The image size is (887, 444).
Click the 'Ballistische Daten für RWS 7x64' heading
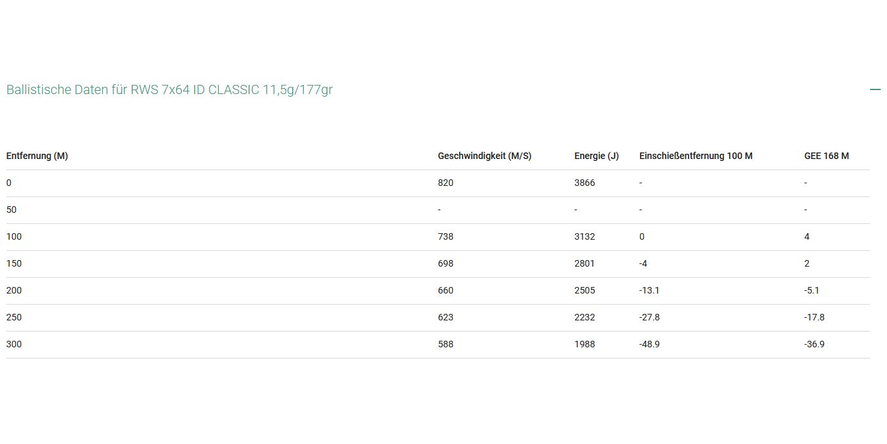pyautogui.click(x=169, y=90)
